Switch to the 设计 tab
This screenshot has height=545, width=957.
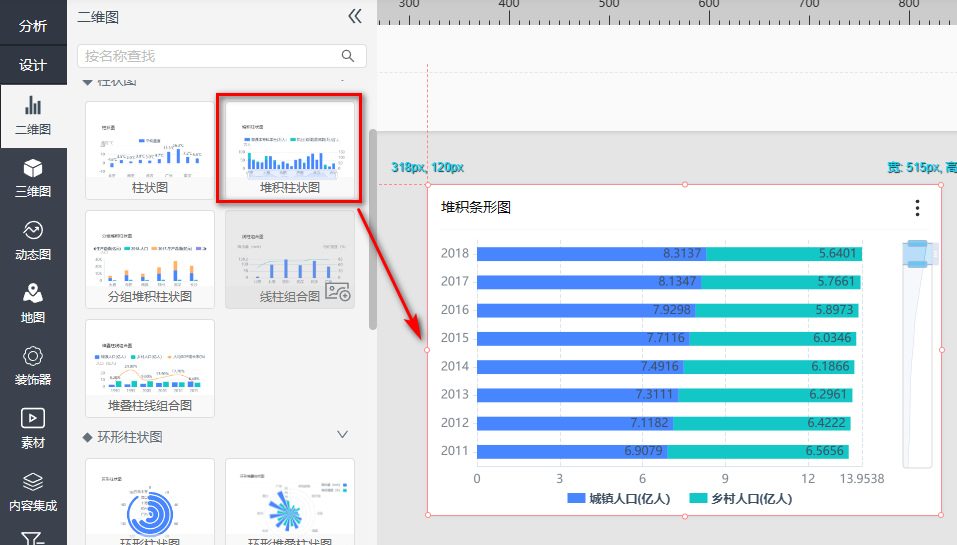[x=33, y=65]
